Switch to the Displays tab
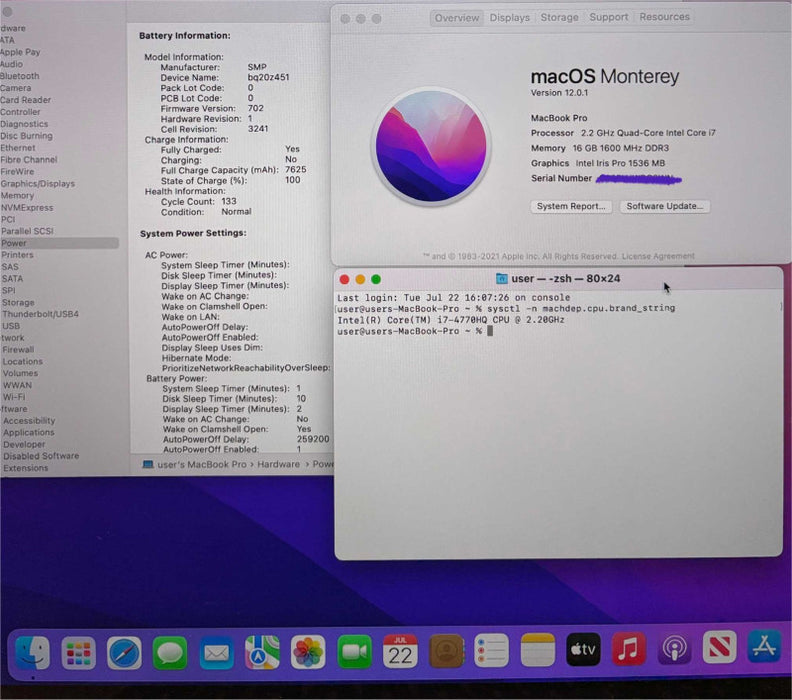 click(x=509, y=18)
